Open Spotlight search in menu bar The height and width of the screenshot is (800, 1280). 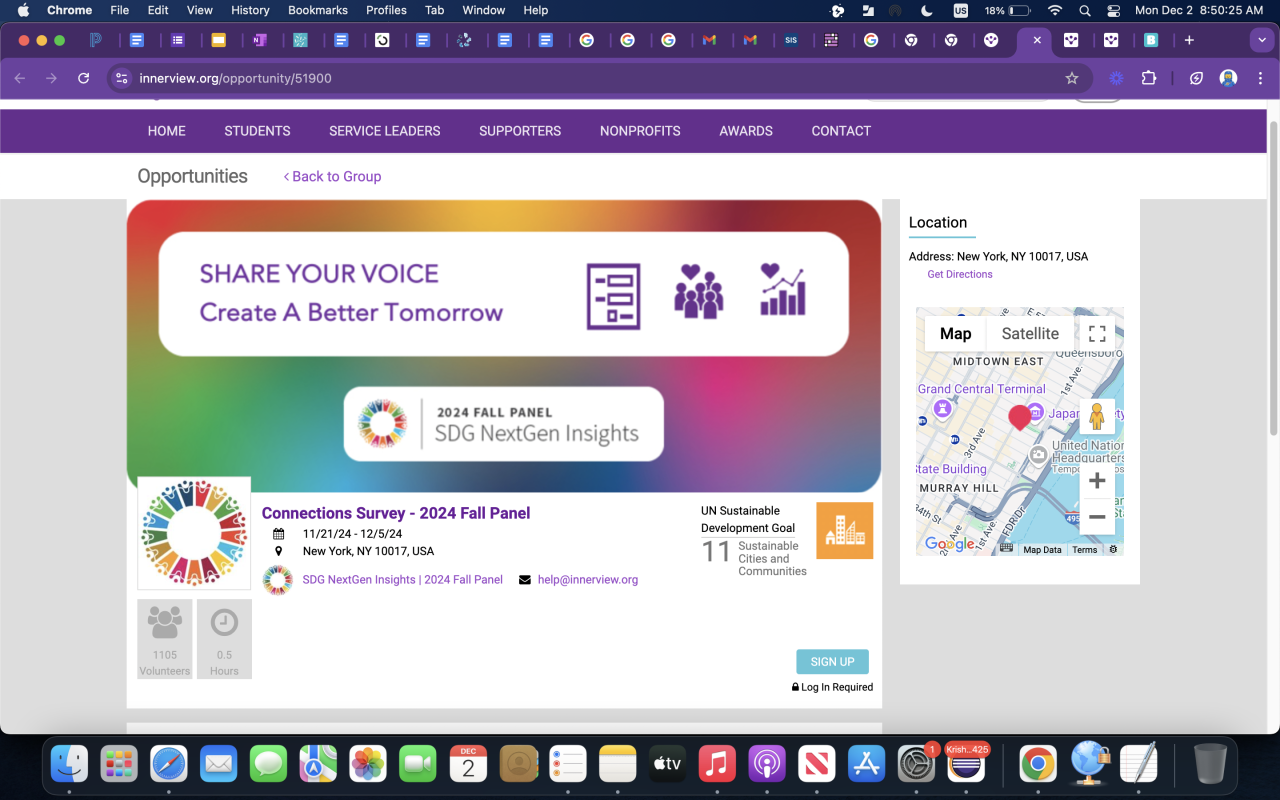point(1085,10)
